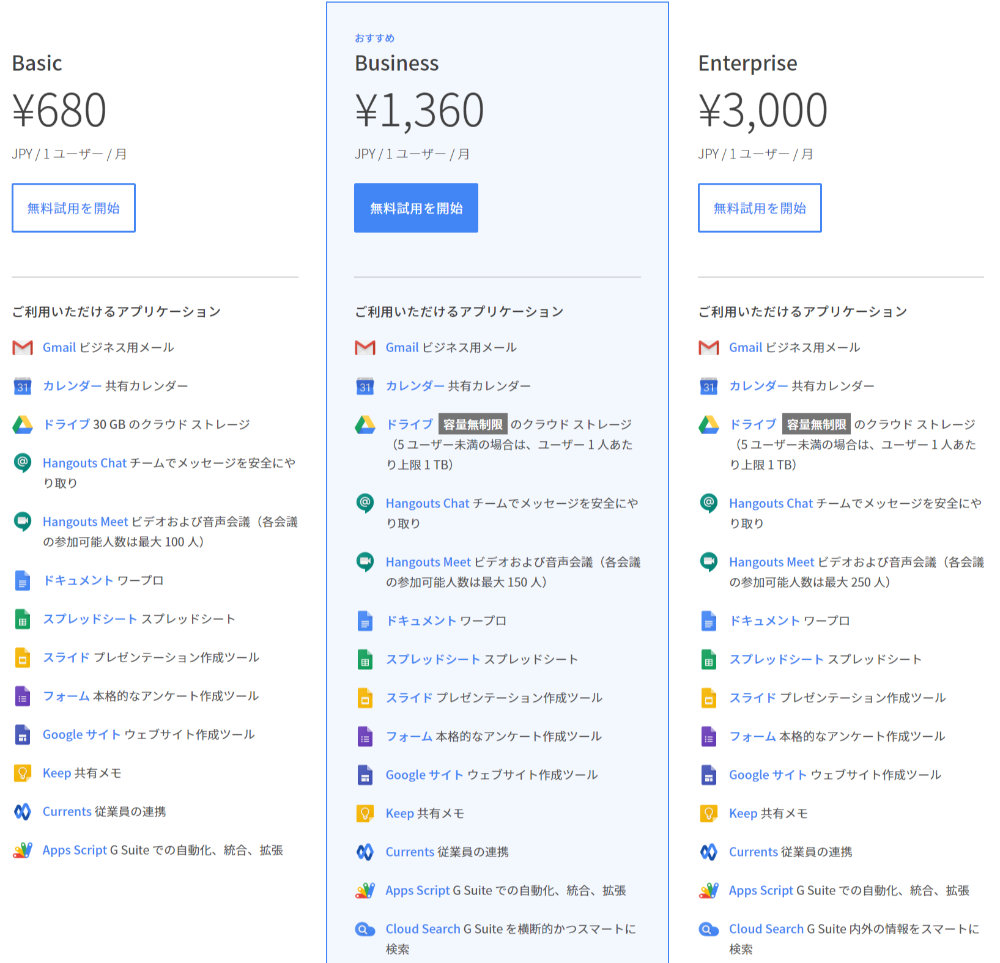The image size is (1000, 963).
Task: Click the Calendar icon in Basic plan
Action: (x=22, y=386)
